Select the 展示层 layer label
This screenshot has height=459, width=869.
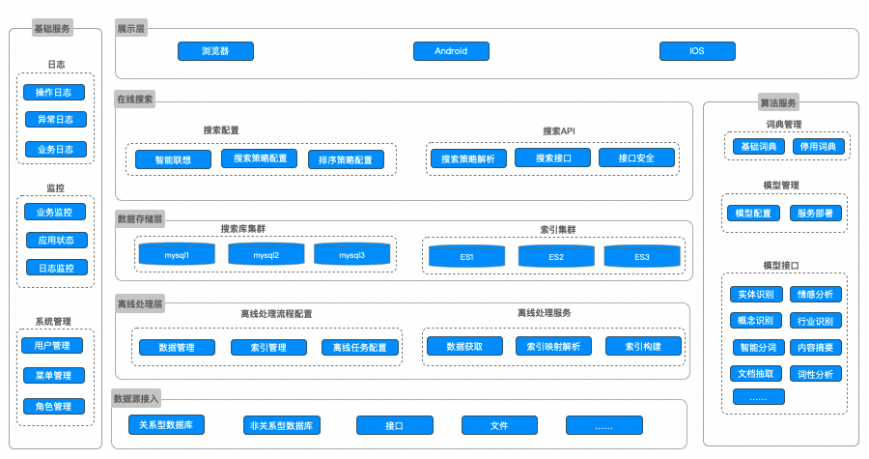[x=131, y=28]
